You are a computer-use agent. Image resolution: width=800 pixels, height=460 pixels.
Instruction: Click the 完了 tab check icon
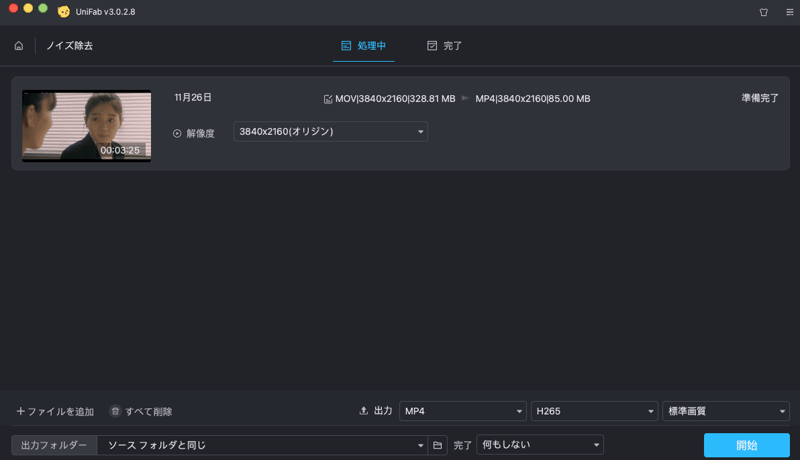tap(432, 46)
